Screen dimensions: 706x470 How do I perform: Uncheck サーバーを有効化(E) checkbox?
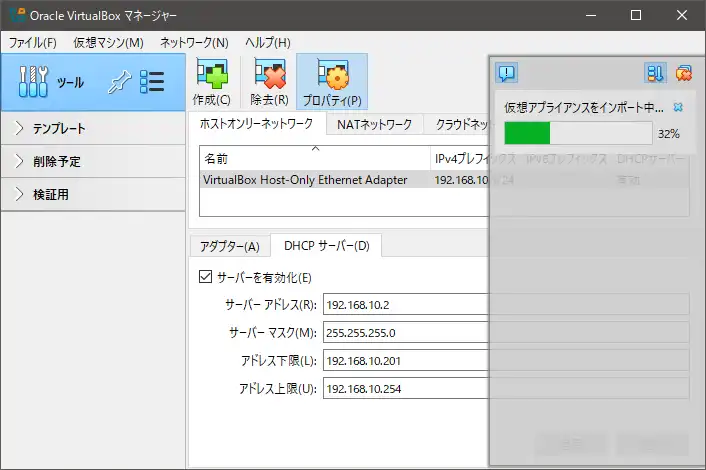(206, 277)
